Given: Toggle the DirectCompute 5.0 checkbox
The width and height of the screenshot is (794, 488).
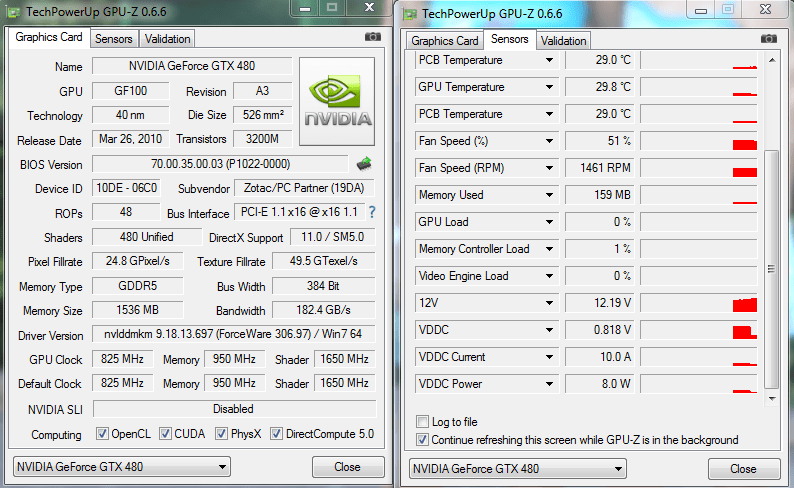Looking at the screenshot, I should pos(276,434).
